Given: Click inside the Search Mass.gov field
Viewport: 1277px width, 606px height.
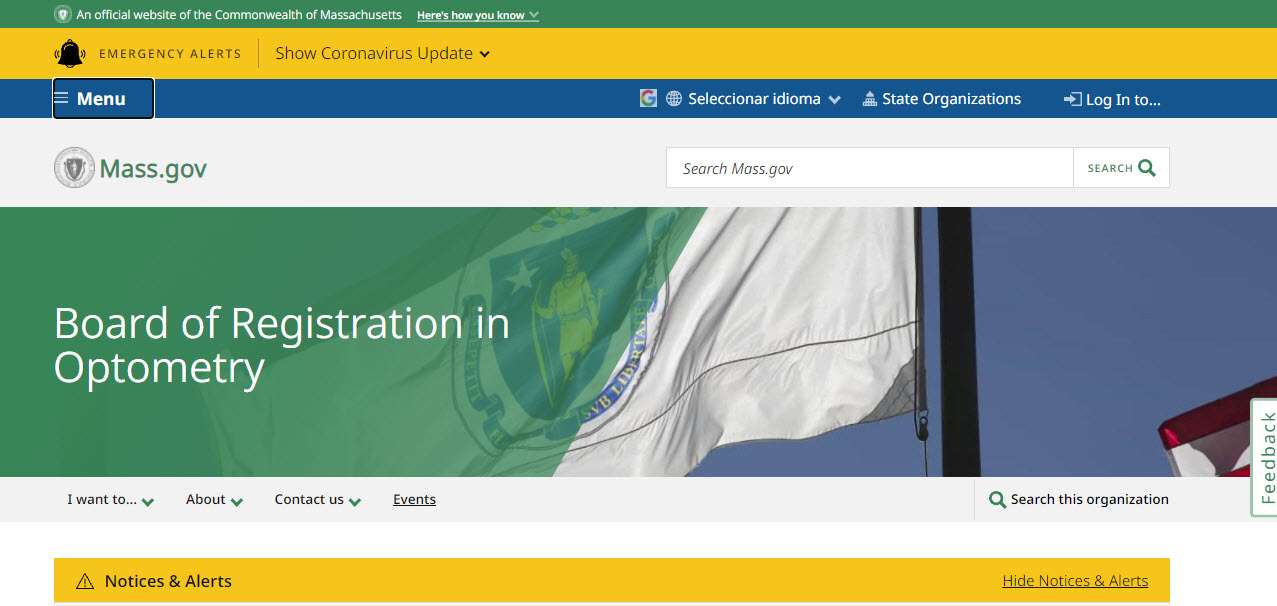Looking at the screenshot, I should pos(868,168).
